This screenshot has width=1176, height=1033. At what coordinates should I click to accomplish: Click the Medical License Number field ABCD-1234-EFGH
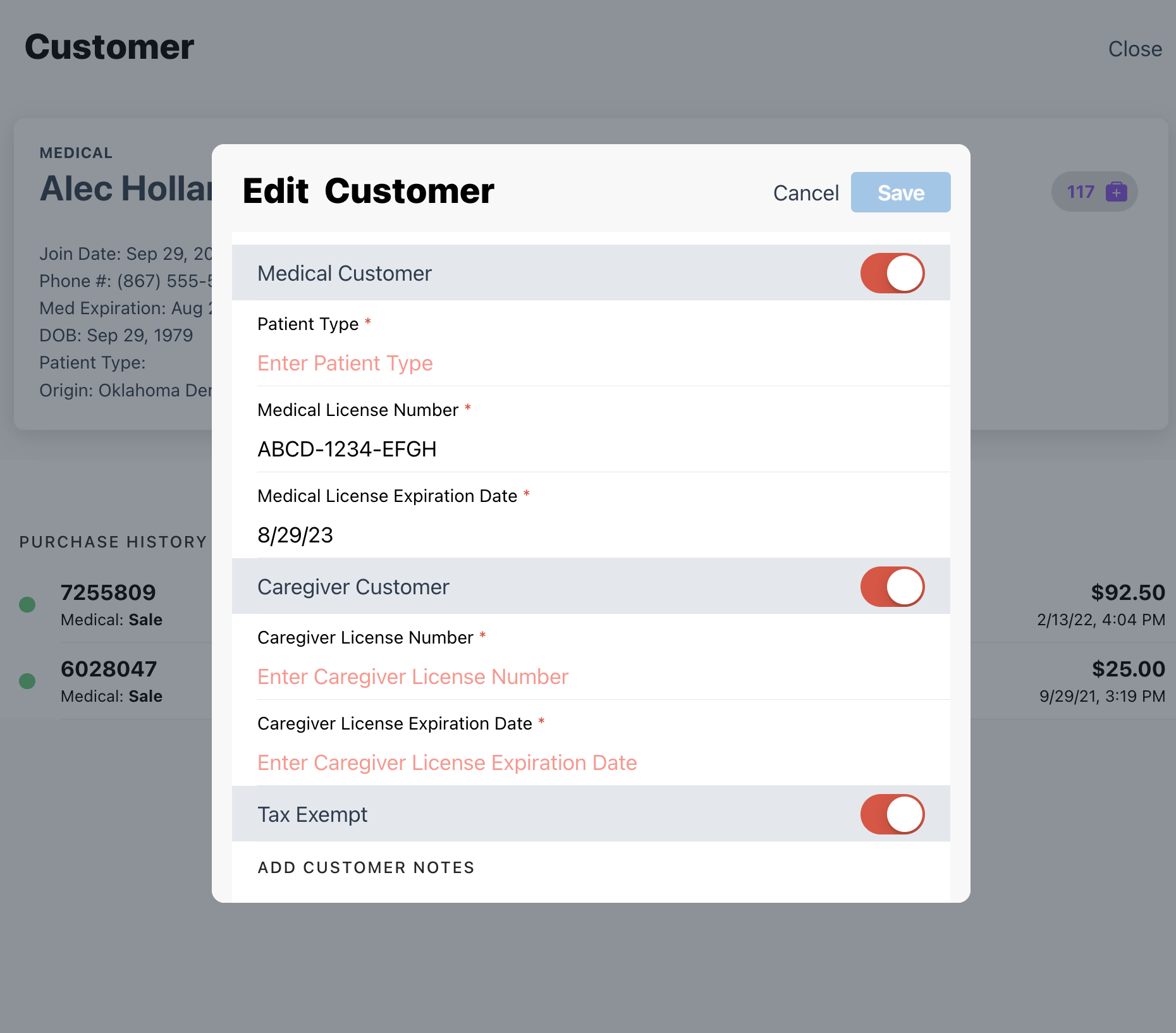click(x=347, y=449)
